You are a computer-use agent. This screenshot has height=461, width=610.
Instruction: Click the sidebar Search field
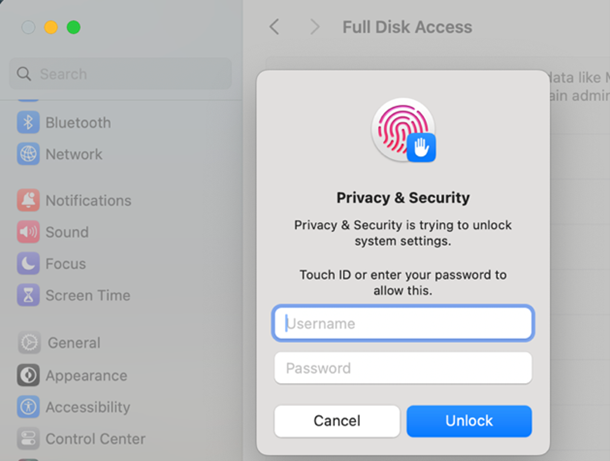coord(120,74)
